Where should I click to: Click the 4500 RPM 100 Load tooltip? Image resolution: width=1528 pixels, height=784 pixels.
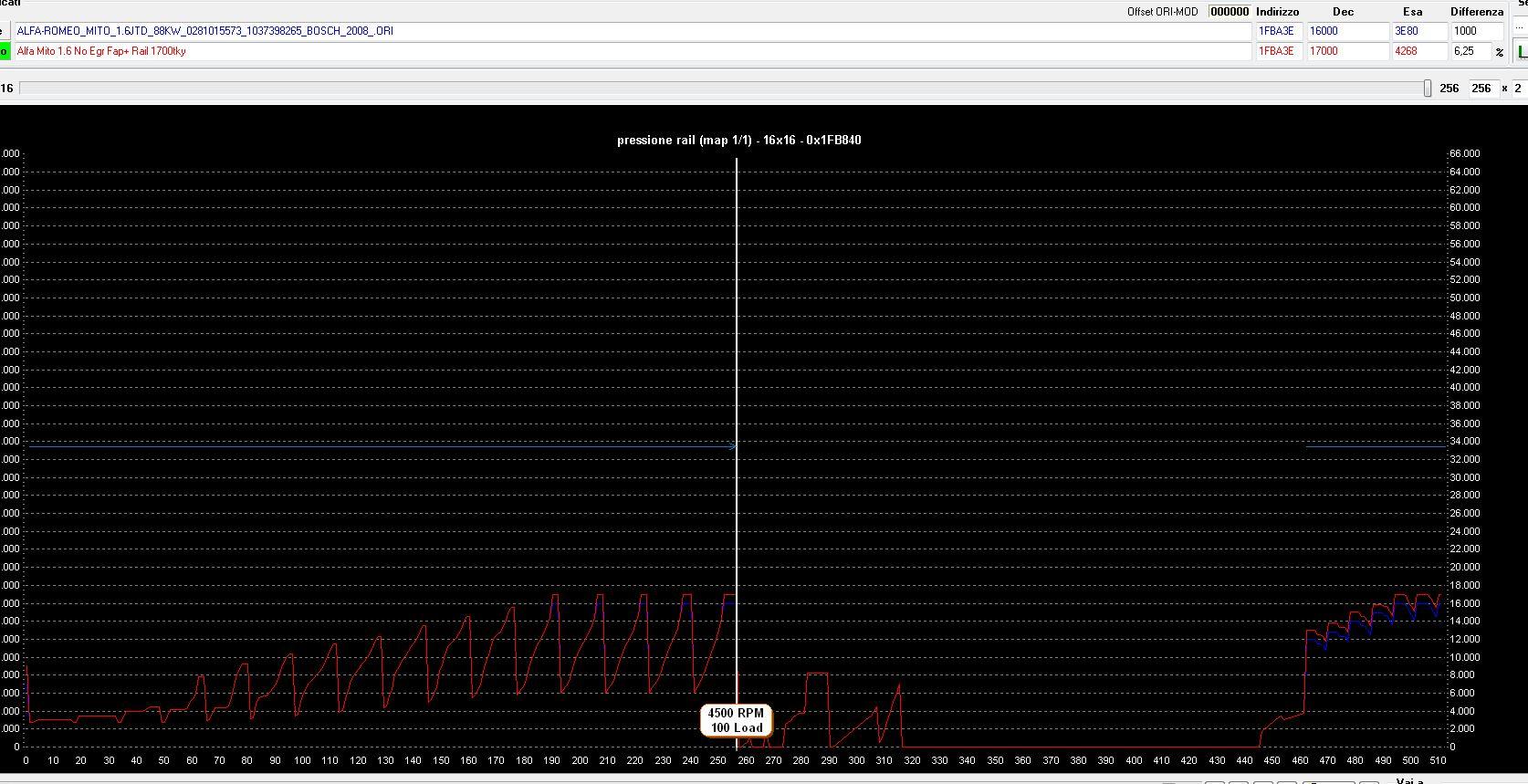737,720
